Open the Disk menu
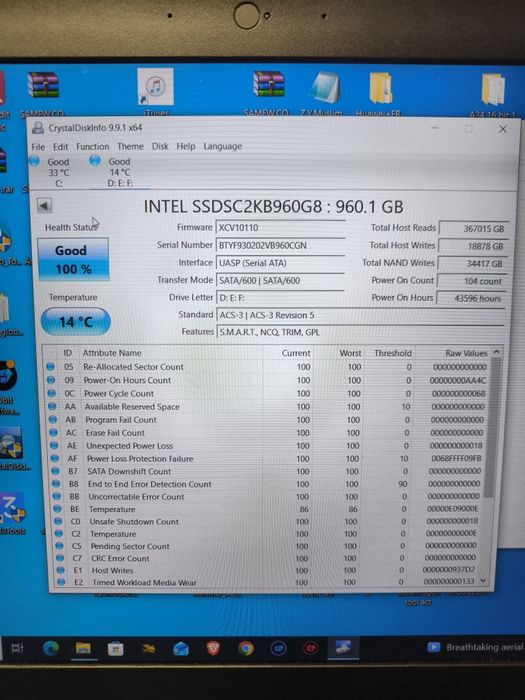This screenshot has width=525, height=700. [160, 146]
